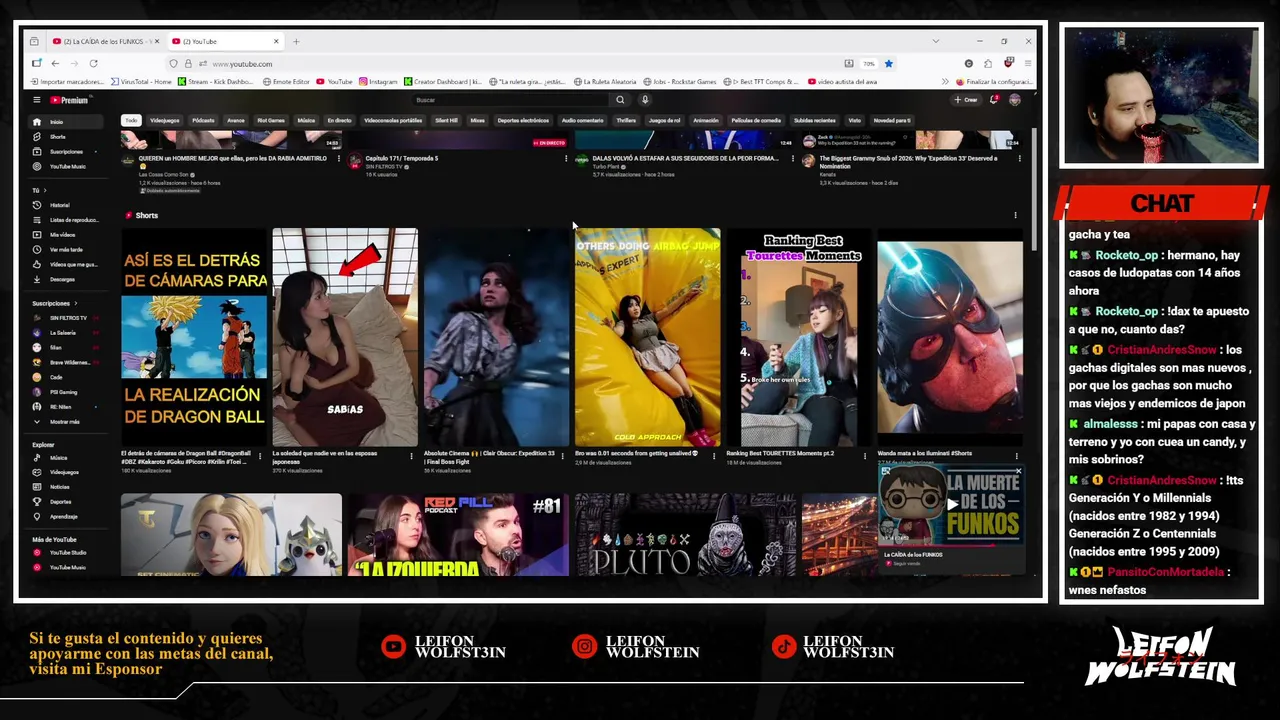Open the browser application menu
This screenshot has width=1280, height=720.
[x=1027, y=64]
